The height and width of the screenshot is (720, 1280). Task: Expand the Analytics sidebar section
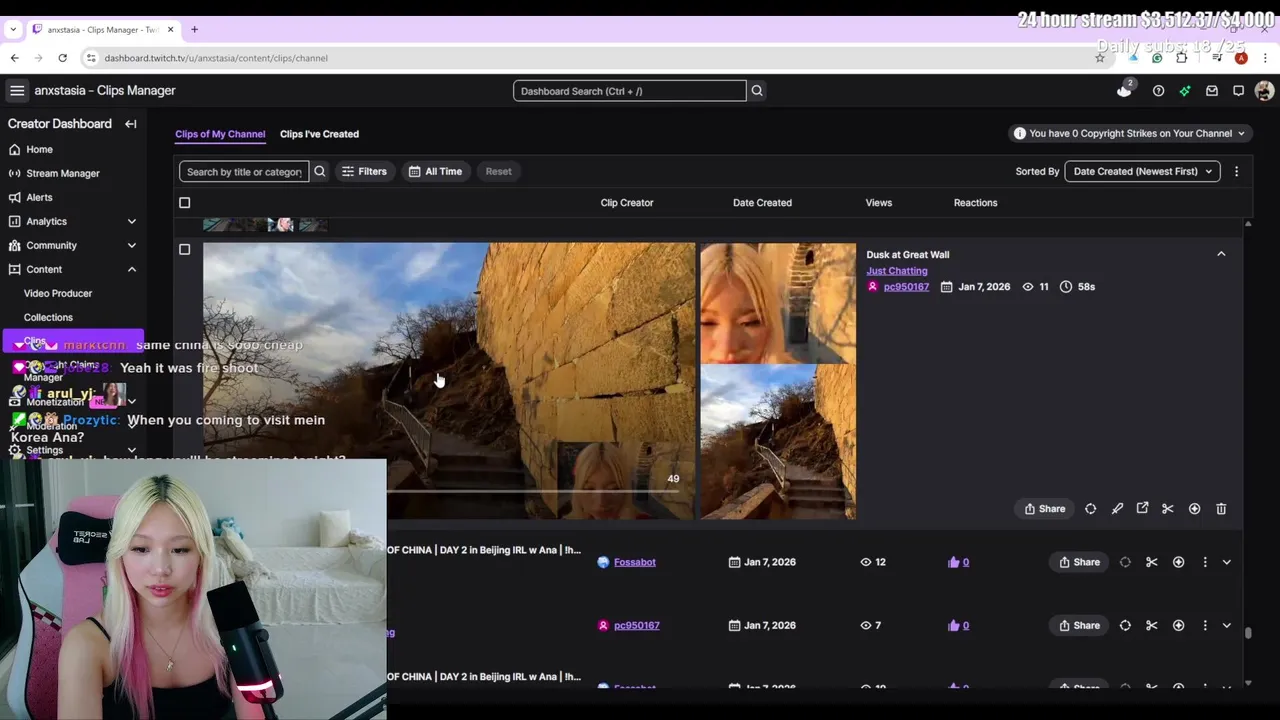(131, 221)
